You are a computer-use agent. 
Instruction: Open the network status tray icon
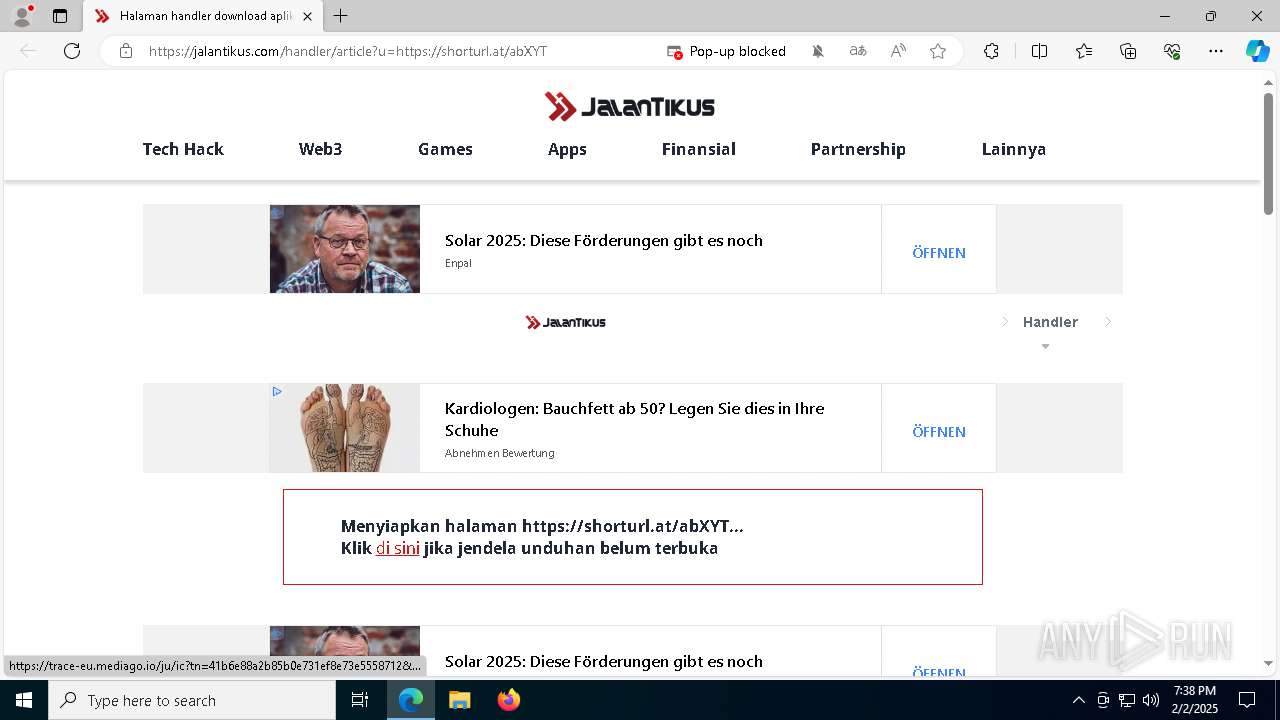[x=1127, y=700]
